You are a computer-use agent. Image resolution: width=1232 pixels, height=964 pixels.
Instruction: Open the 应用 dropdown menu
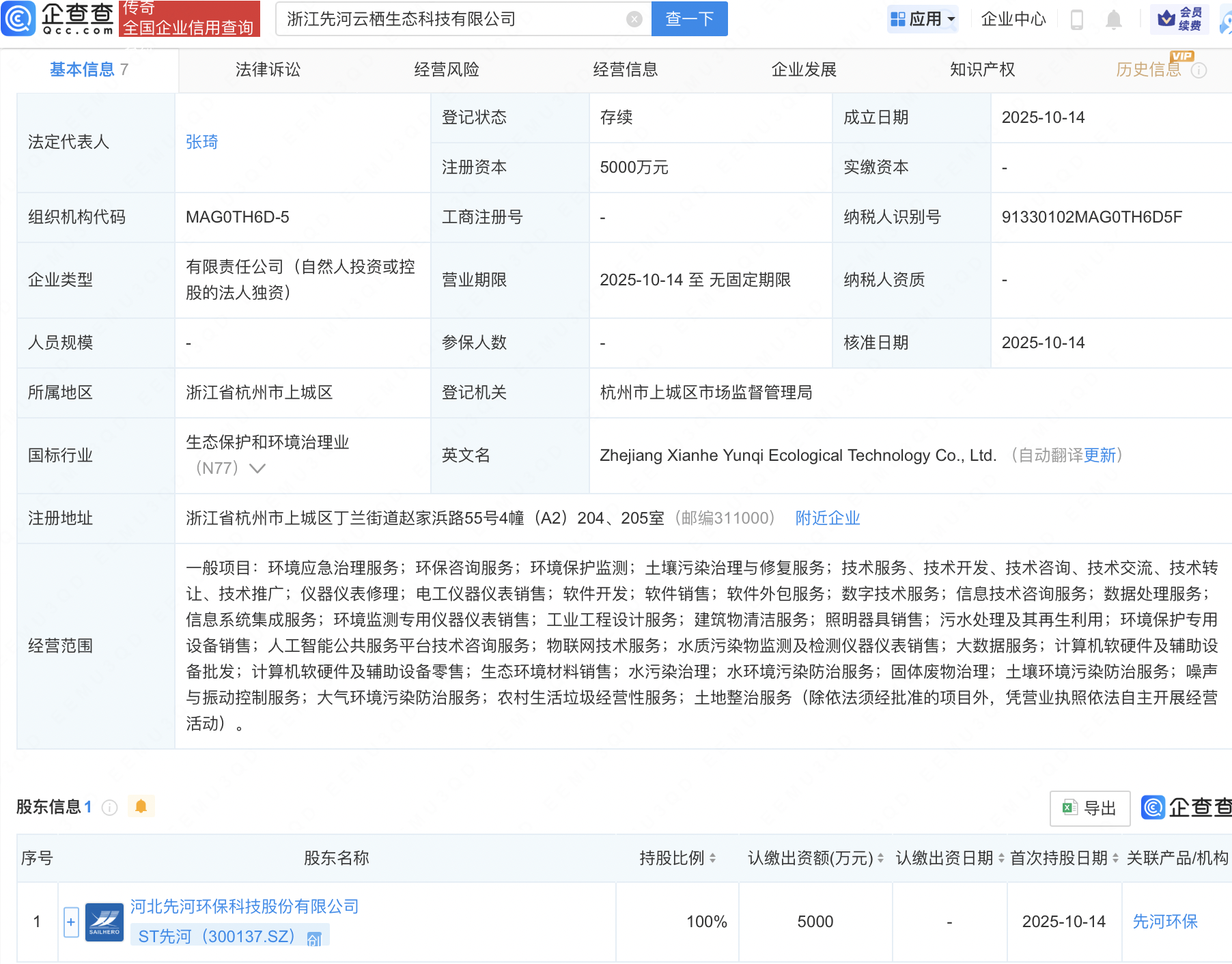(x=923, y=19)
